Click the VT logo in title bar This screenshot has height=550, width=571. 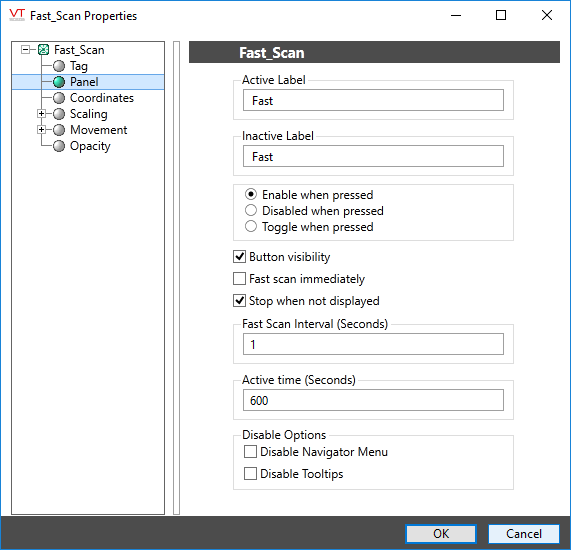[17, 15]
